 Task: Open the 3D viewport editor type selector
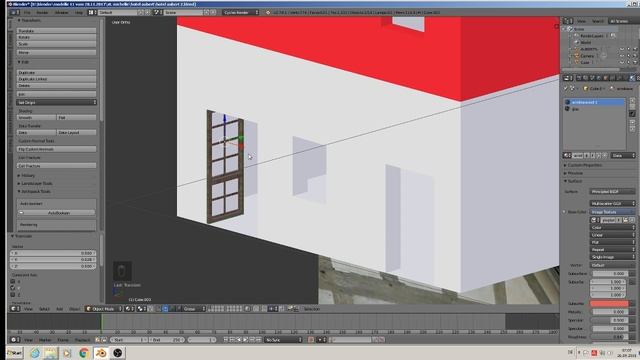point(15,309)
